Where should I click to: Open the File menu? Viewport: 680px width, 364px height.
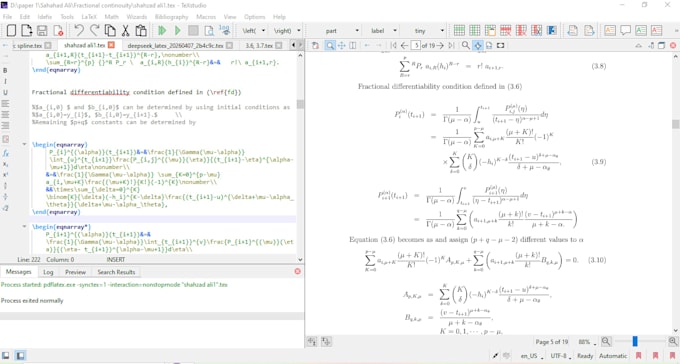pos(7,17)
